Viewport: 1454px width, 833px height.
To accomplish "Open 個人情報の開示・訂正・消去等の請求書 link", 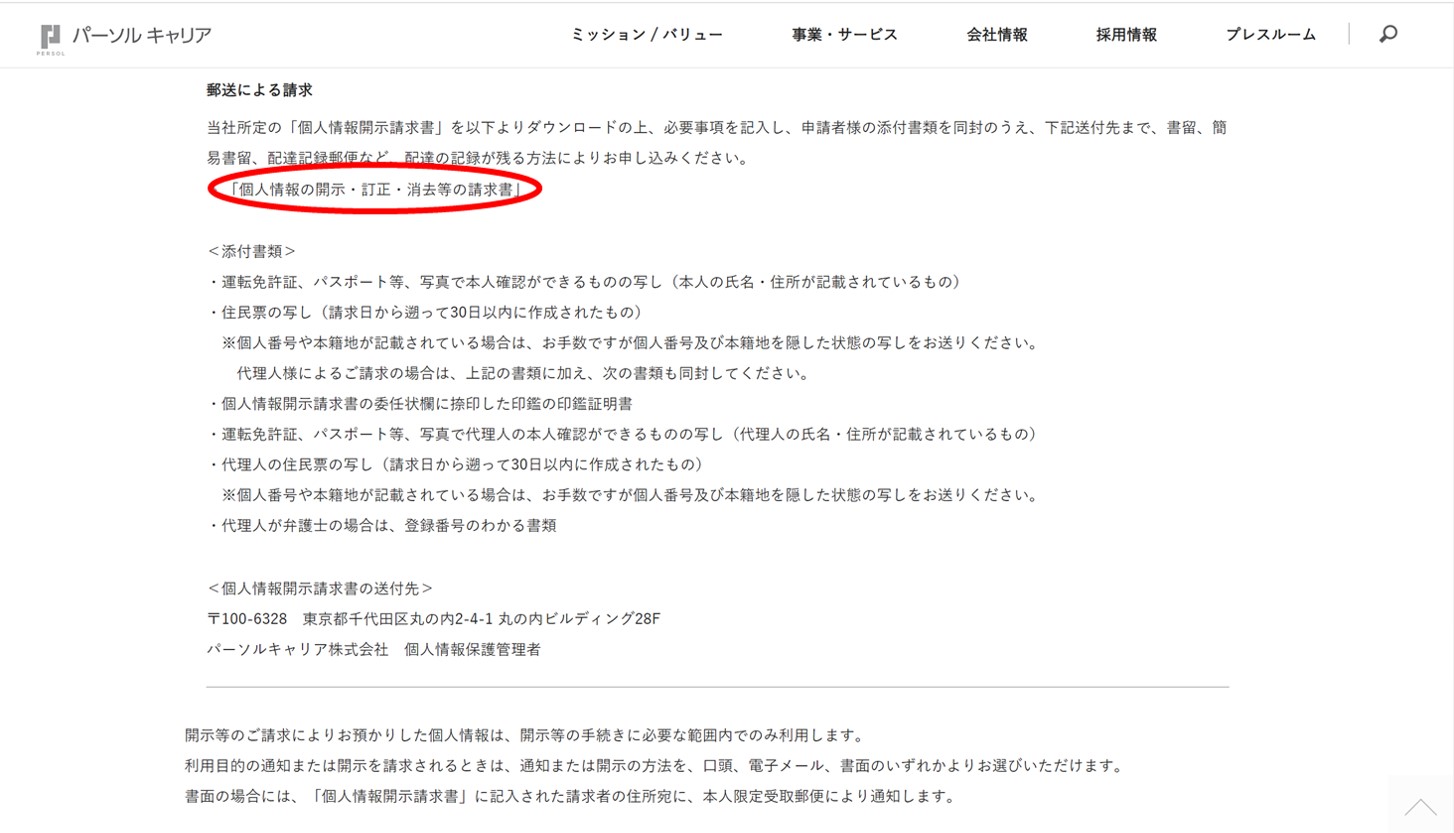I will point(376,189).
